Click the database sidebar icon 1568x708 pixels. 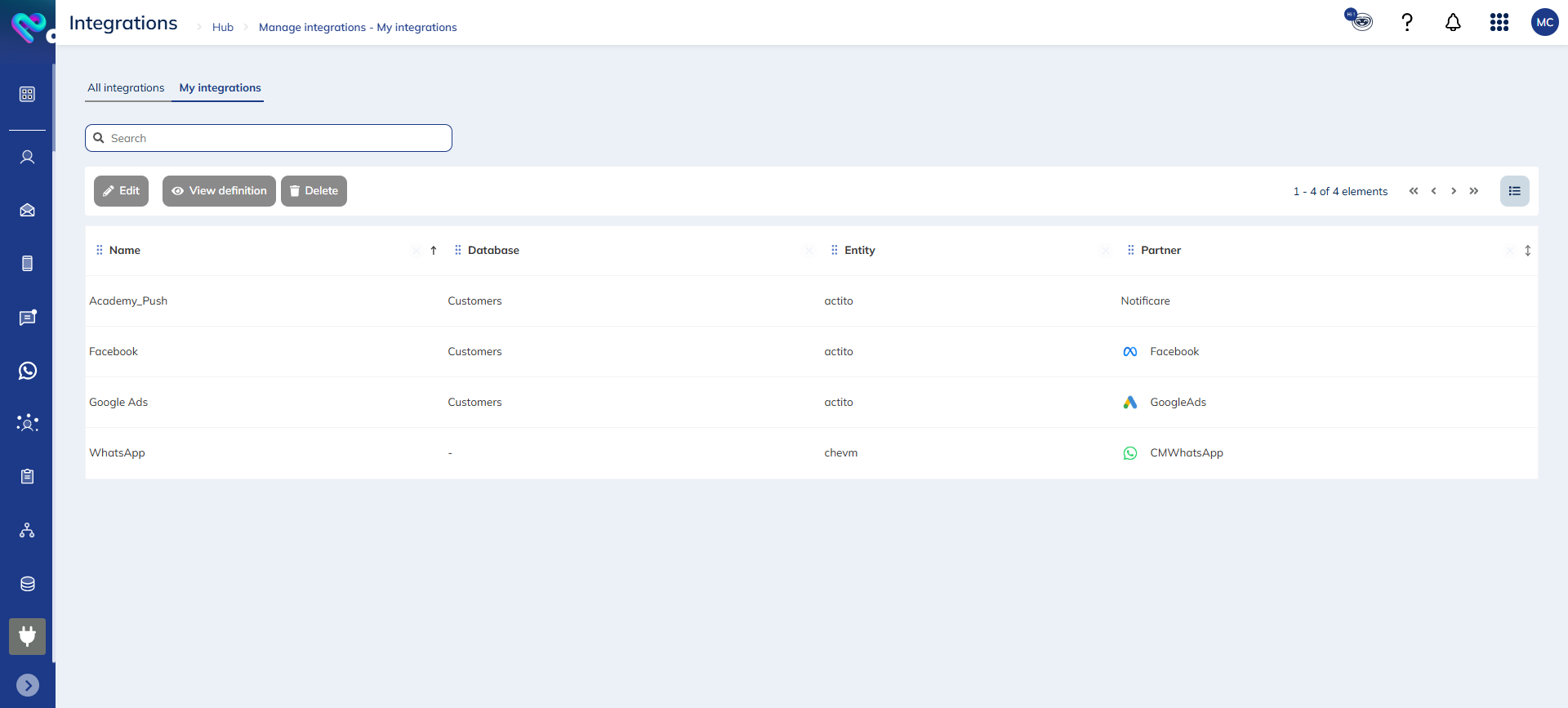[27, 584]
